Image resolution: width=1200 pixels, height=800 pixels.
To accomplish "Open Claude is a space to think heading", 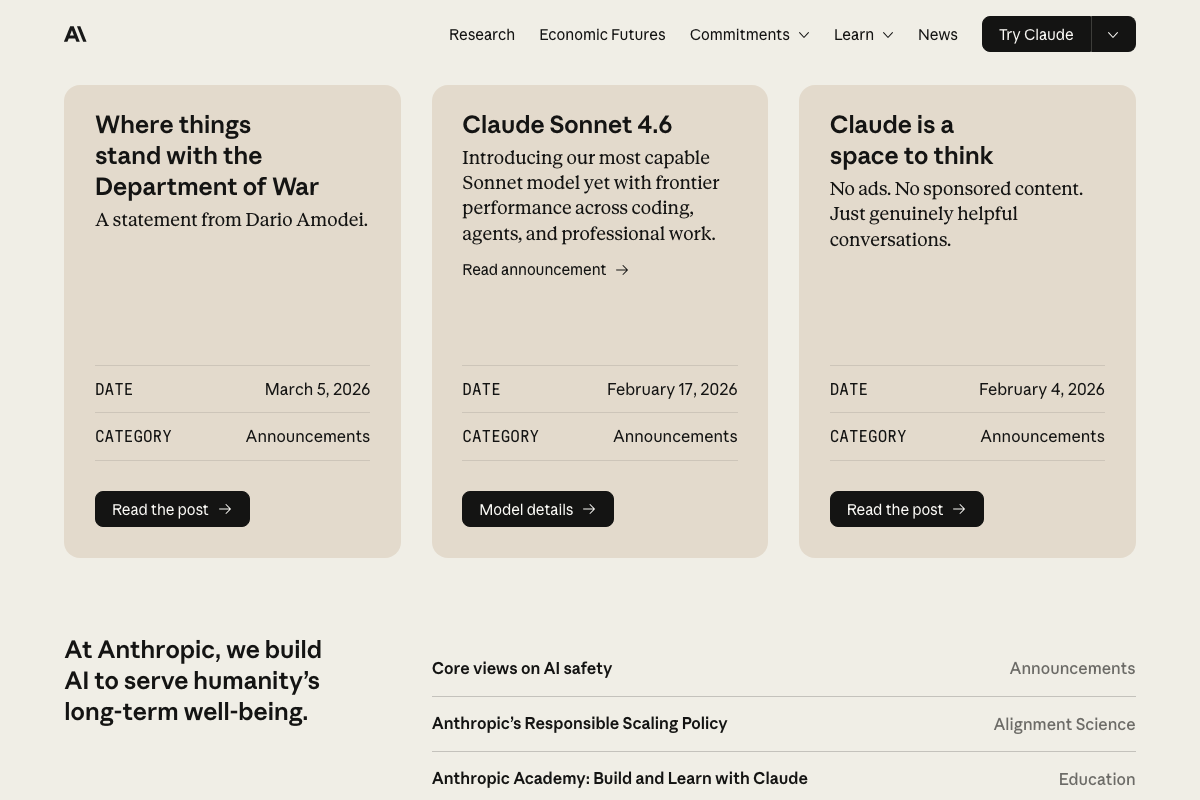I will 911,140.
